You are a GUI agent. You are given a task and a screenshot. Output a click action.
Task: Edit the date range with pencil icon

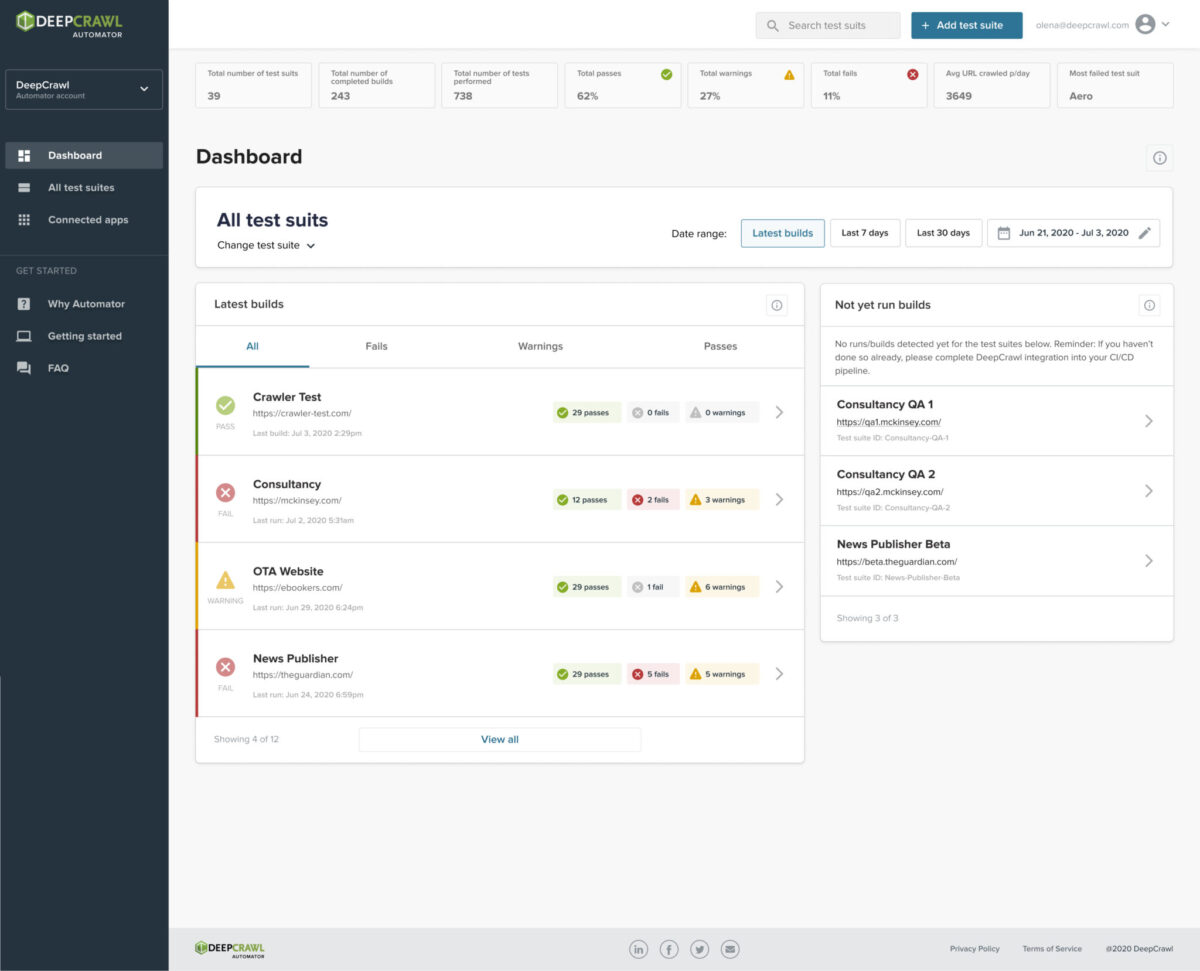(x=1145, y=233)
